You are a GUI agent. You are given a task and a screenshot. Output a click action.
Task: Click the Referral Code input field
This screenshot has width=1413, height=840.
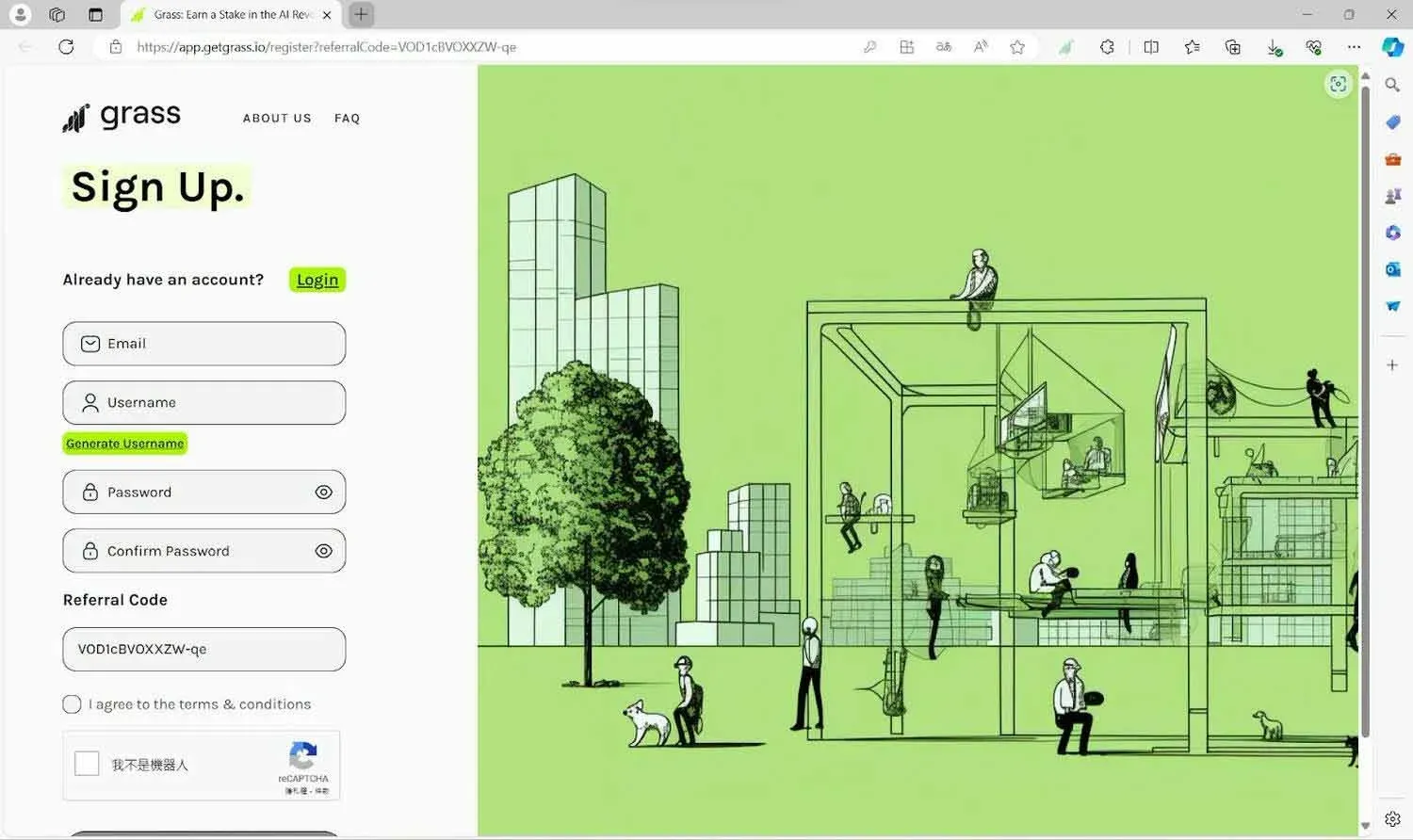click(x=204, y=649)
